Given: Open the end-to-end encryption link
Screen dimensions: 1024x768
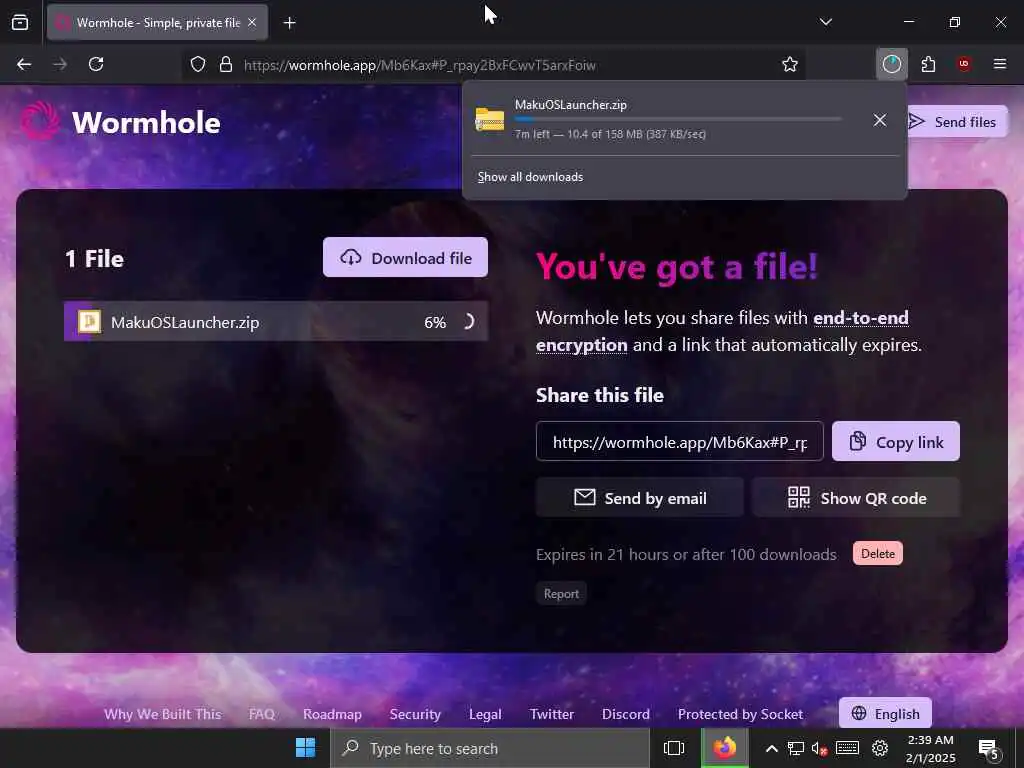Looking at the screenshot, I should tap(722, 331).
